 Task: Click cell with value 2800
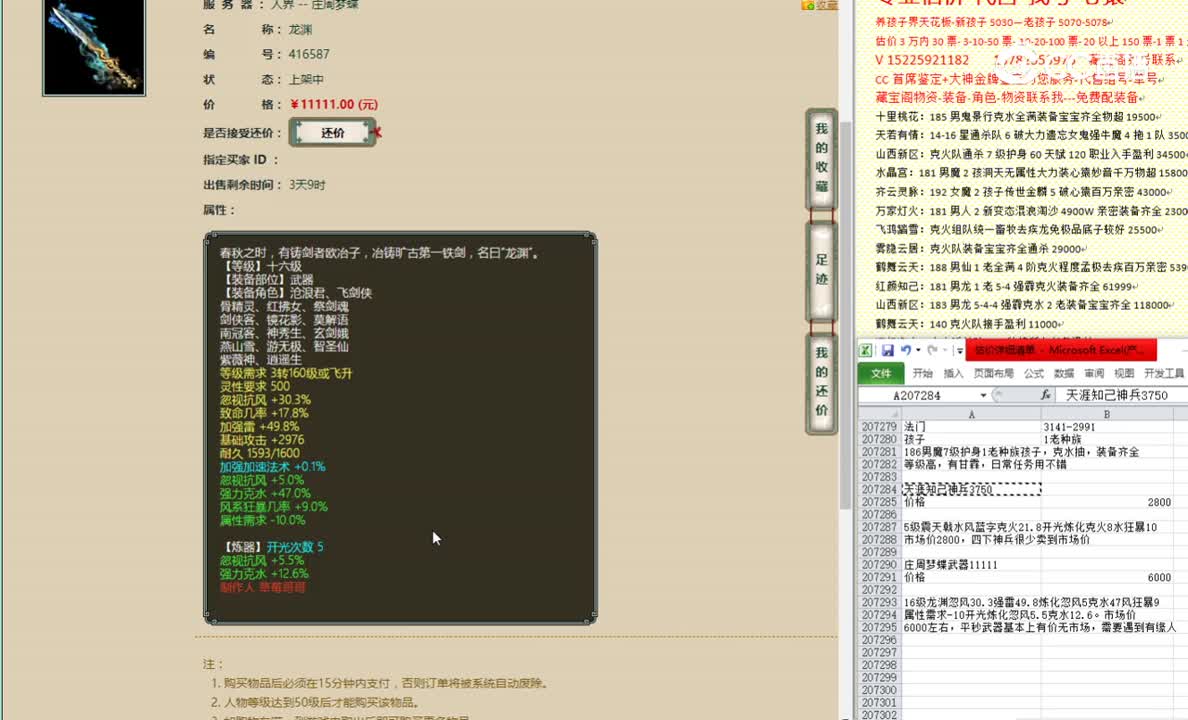pyautogui.click(x=1107, y=502)
